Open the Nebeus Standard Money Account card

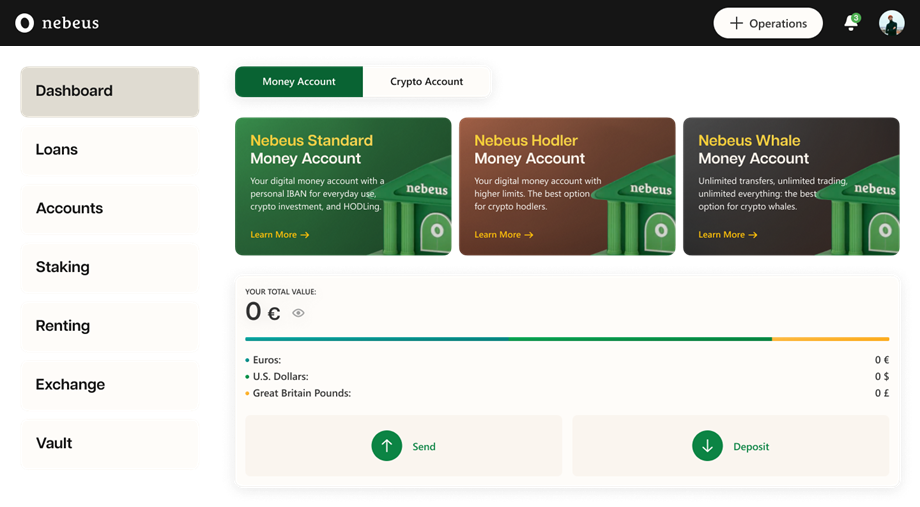click(x=343, y=187)
